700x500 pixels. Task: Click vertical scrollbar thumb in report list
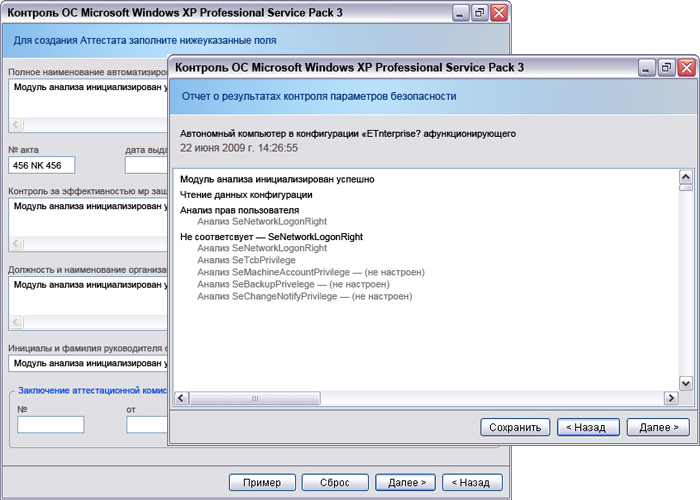tap(686, 188)
